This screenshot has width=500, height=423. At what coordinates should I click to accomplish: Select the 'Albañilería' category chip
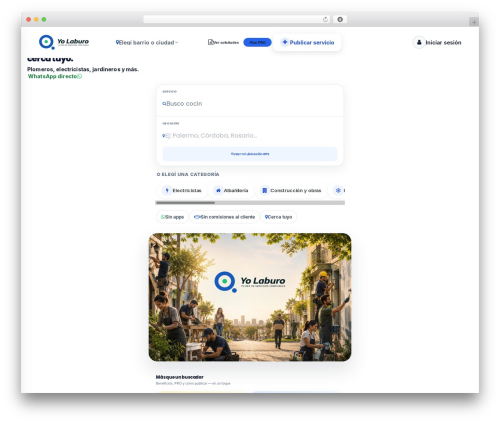click(x=231, y=190)
